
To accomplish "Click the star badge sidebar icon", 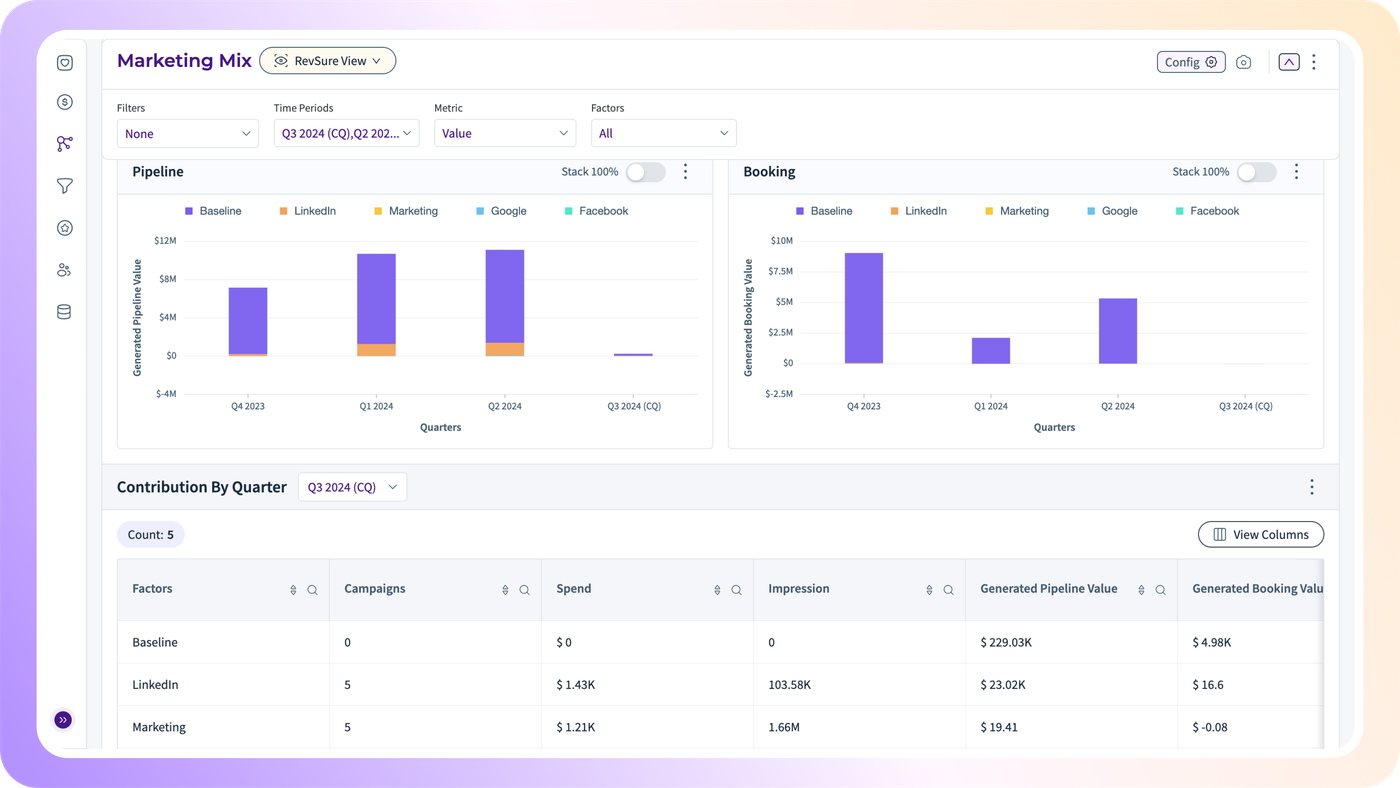I will click(x=65, y=228).
